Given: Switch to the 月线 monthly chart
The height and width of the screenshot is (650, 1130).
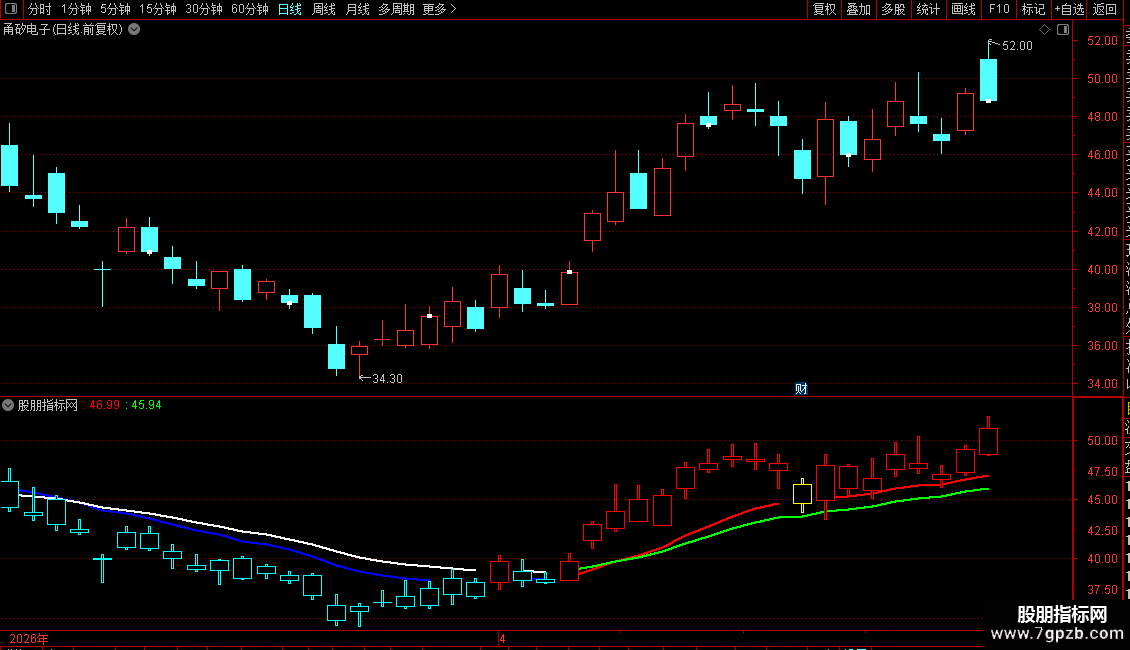Looking at the screenshot, I should 357,9.
